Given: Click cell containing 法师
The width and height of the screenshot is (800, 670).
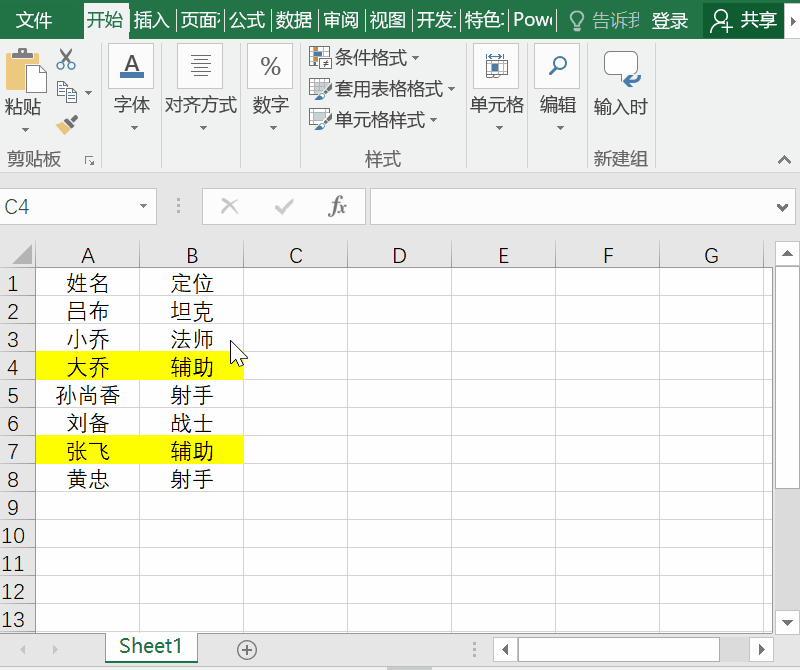Looking at the screenshot, I should click(192, 339).
